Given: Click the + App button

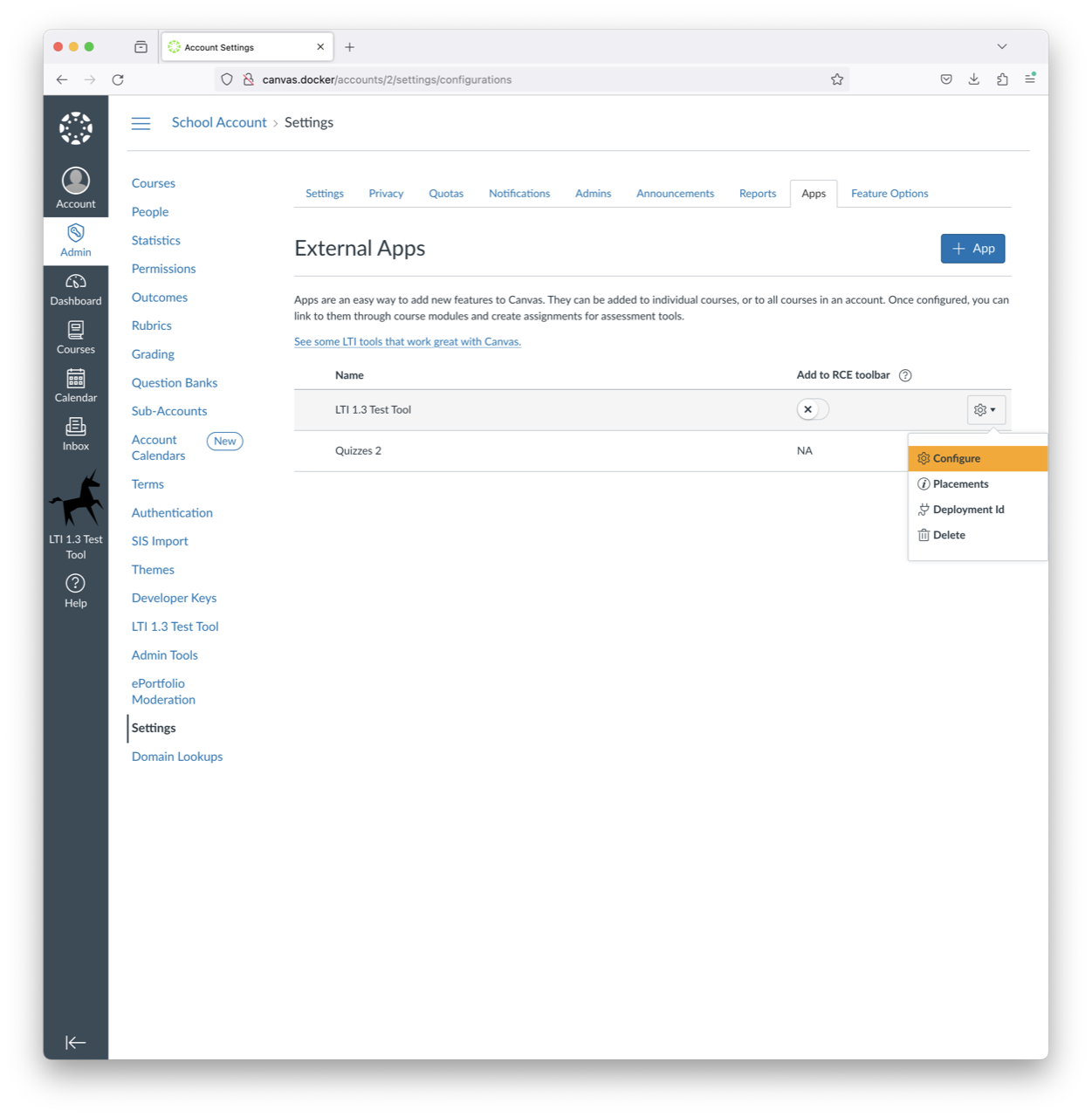Looking at the screenshot, I should pos(972,248).
